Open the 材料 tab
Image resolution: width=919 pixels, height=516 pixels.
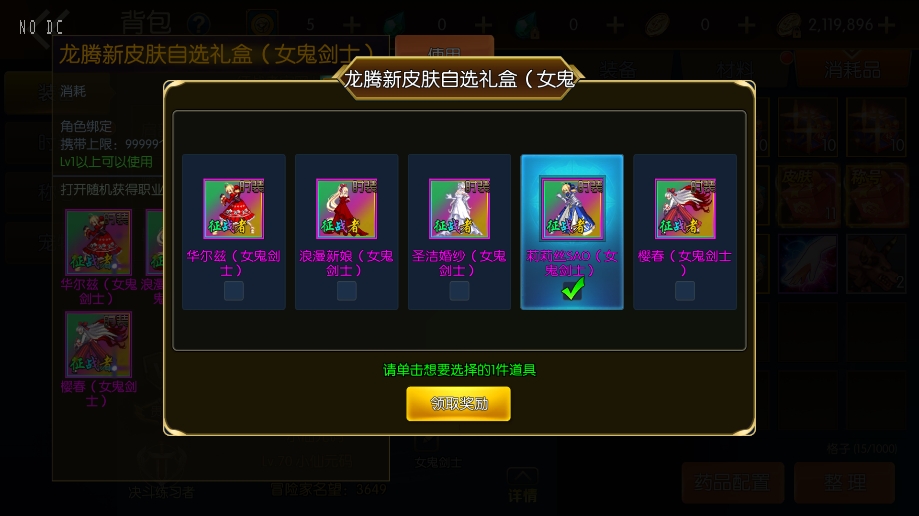[735, 69]
